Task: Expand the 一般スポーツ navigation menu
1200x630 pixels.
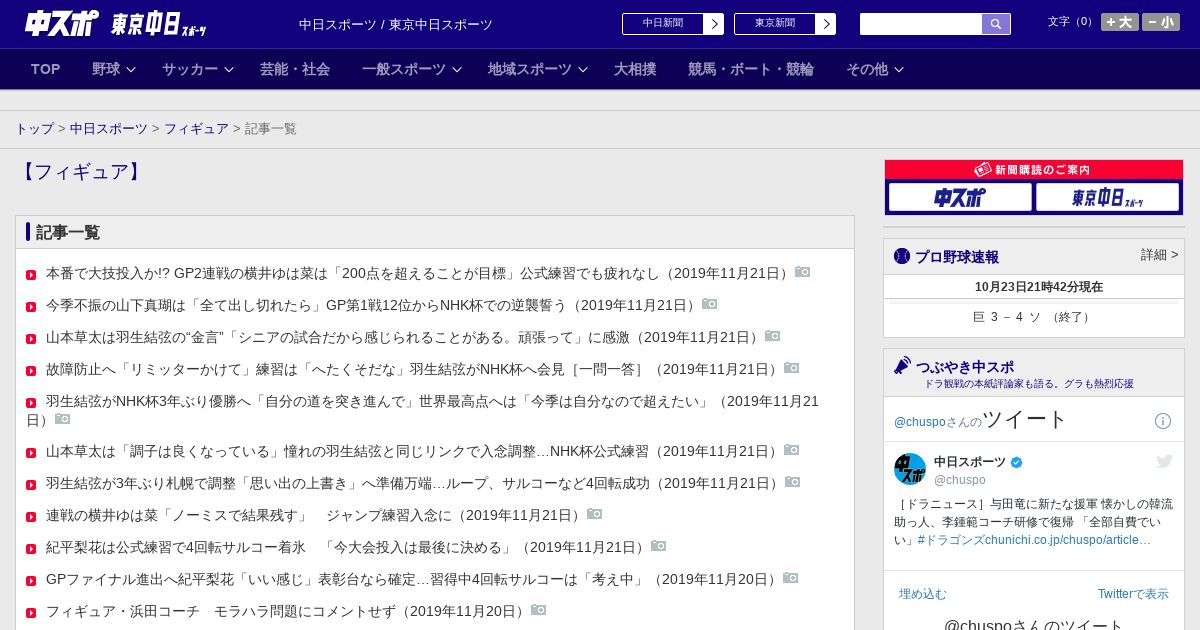Action: tap(412, 69)
